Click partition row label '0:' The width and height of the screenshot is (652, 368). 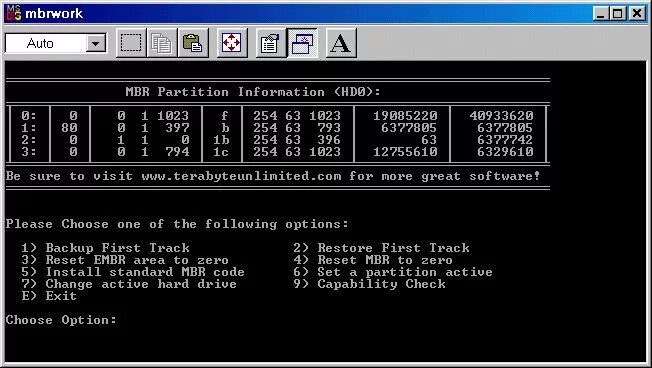pos(29,116)
